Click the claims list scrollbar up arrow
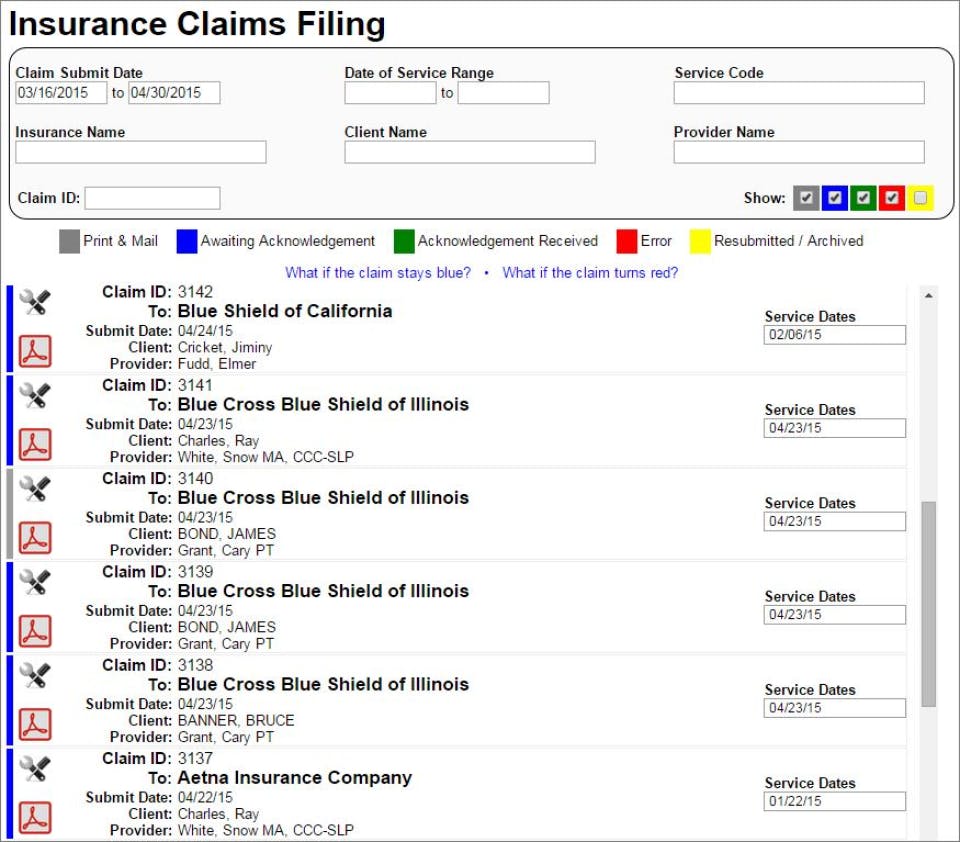The width and height of the screenshot is (960, 842). pyautogui.click(x=929, y=296)
